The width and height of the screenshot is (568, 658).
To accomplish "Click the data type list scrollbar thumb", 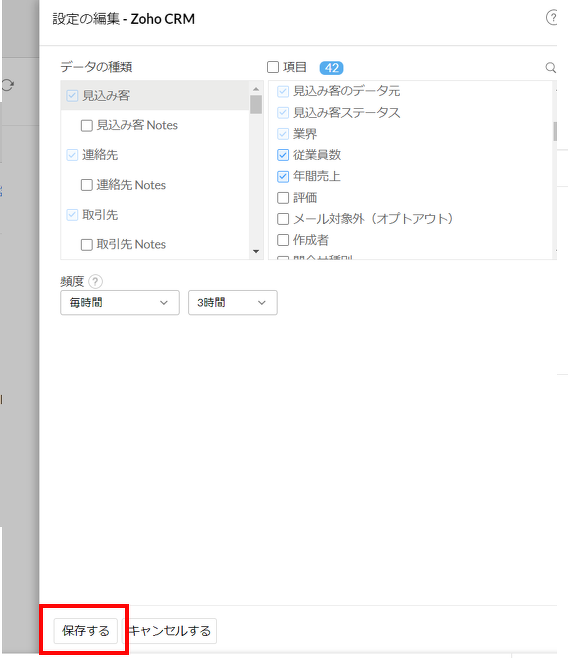I will [x=256, y=104].
